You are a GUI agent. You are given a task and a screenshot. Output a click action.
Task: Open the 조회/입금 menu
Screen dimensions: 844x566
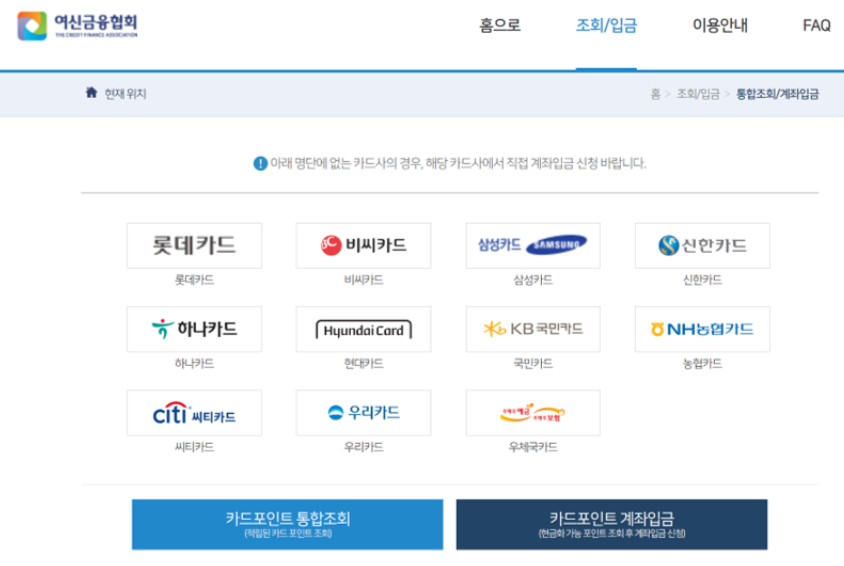click(606, 25)
